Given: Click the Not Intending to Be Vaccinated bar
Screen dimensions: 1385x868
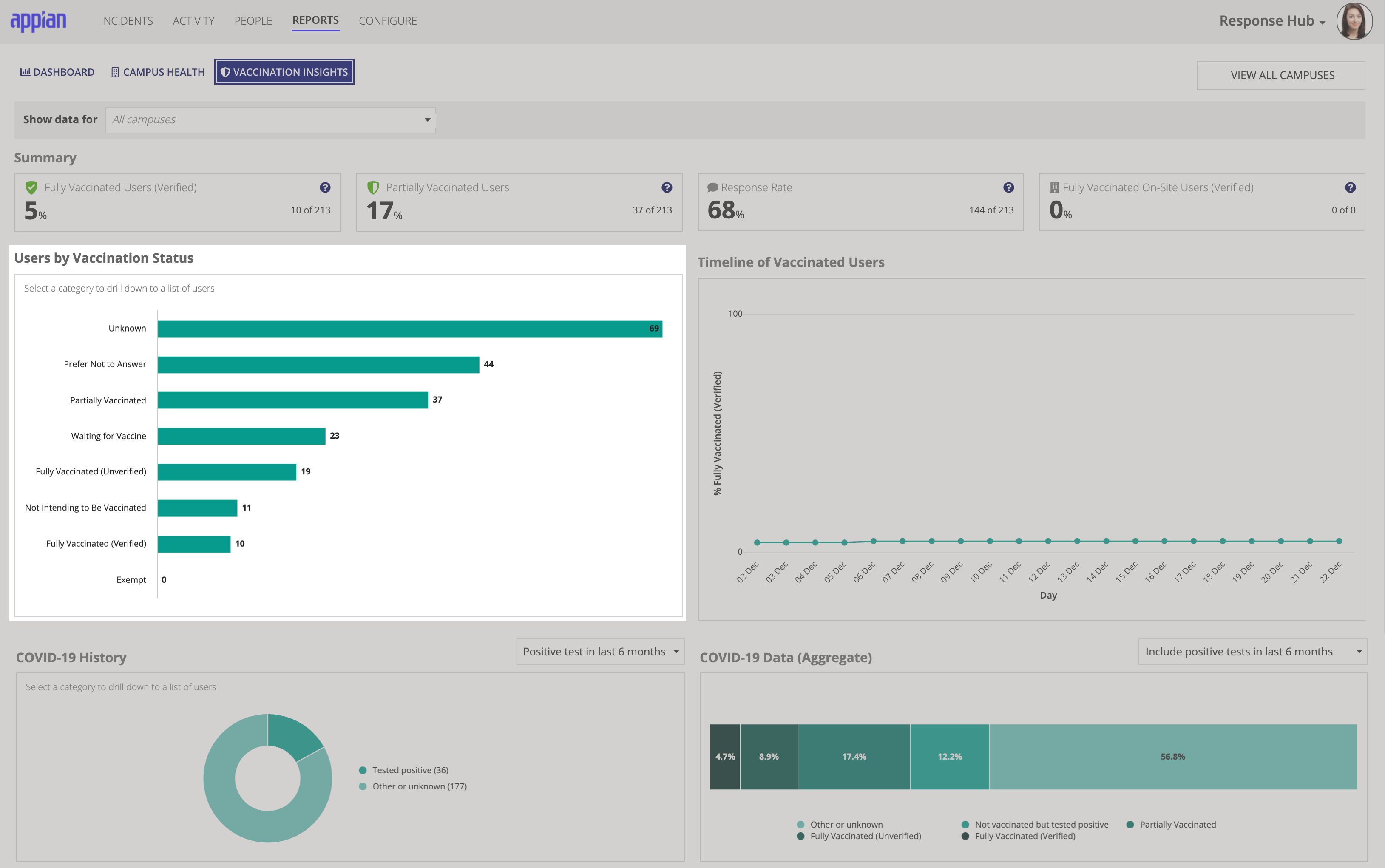Looking at the screenshot, I should [x=197, y=508].
